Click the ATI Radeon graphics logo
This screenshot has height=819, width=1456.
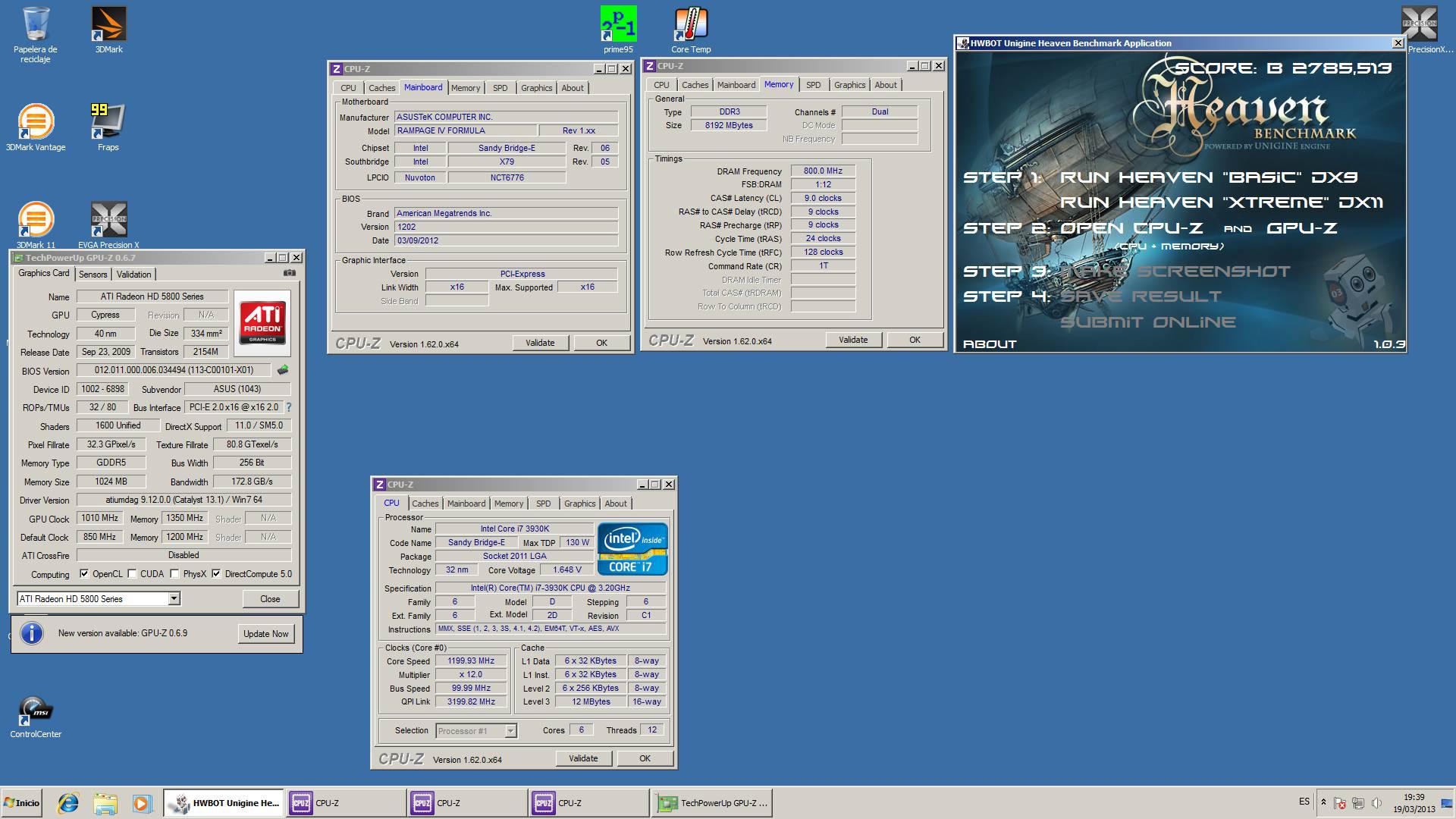pyautogui.click(x=262, y=323)
